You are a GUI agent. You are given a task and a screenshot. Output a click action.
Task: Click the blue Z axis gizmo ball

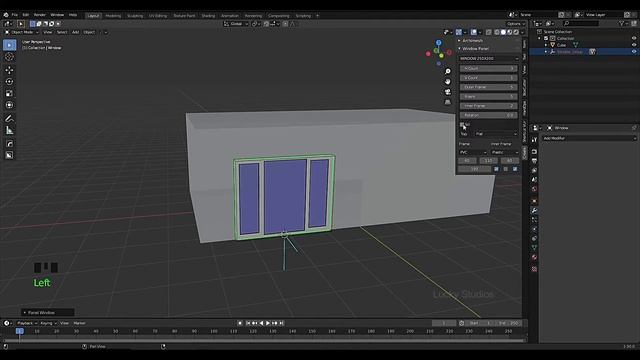click(x=438, y=43)
